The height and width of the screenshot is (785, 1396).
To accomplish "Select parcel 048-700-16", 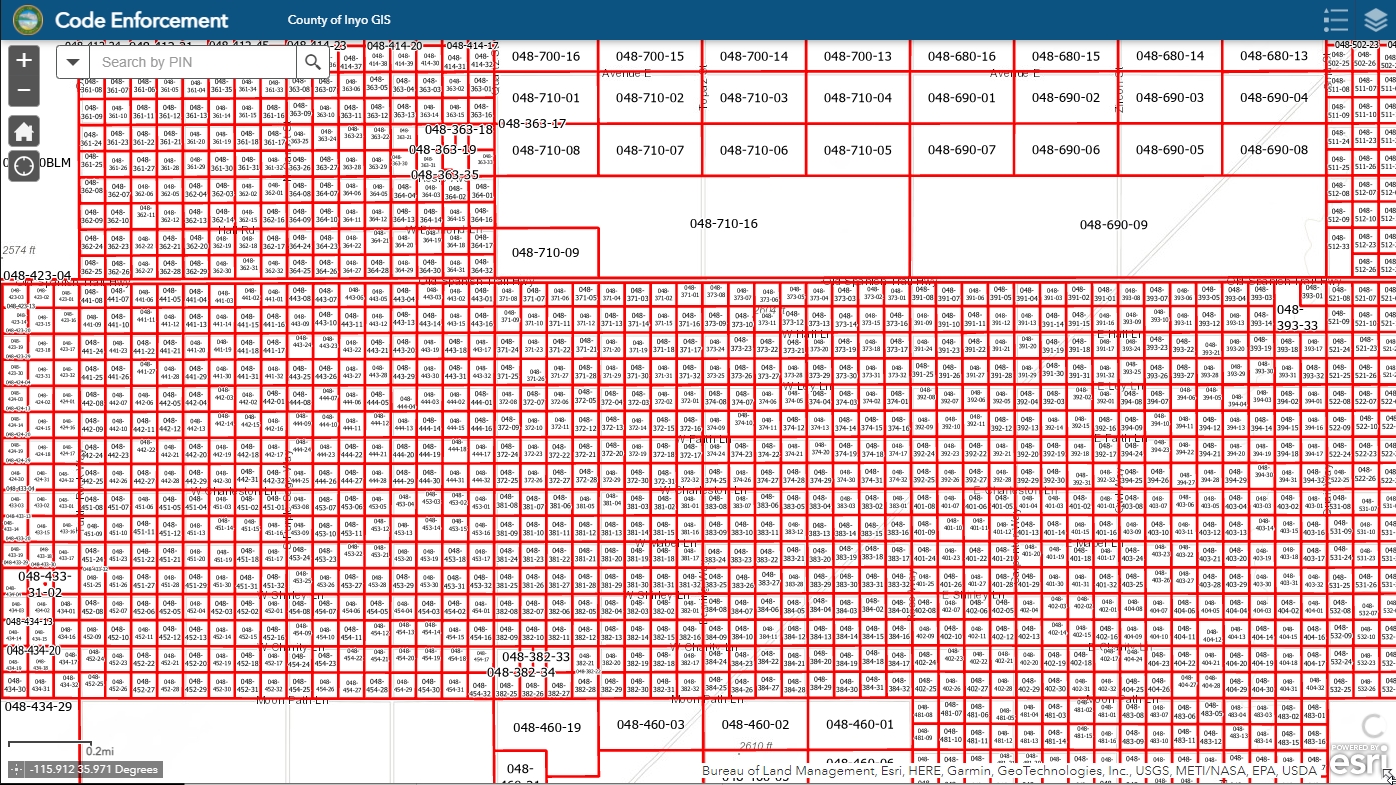I will point(545,57).
